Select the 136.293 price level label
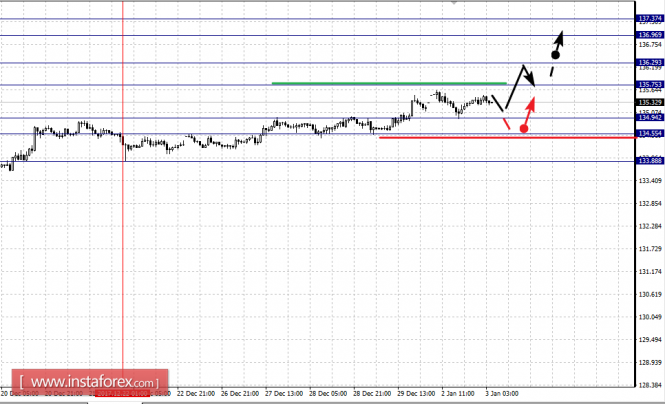The image size is (665, 404). [x=650, y=63]
